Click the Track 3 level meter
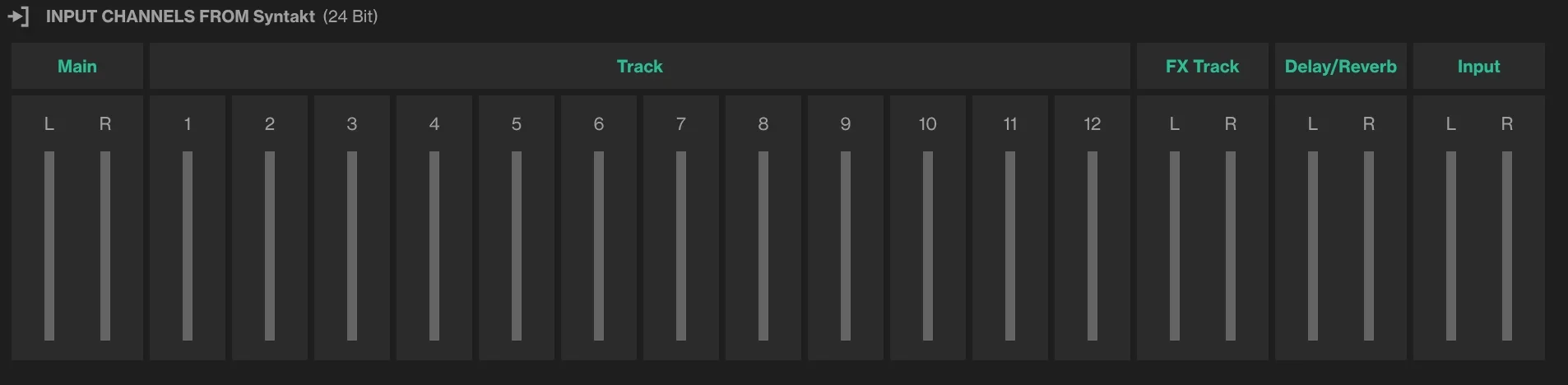The image size is (1568, 385). 352,245
